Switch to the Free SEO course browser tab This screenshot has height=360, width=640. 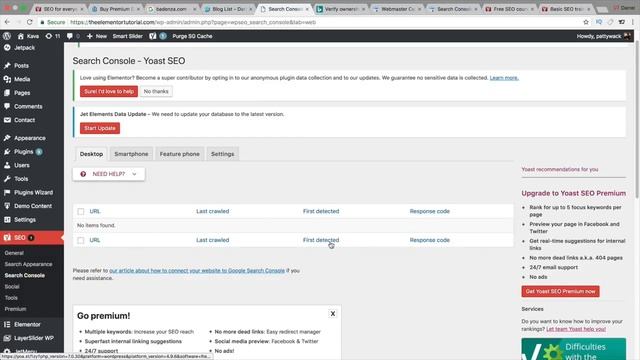[510, 9]
